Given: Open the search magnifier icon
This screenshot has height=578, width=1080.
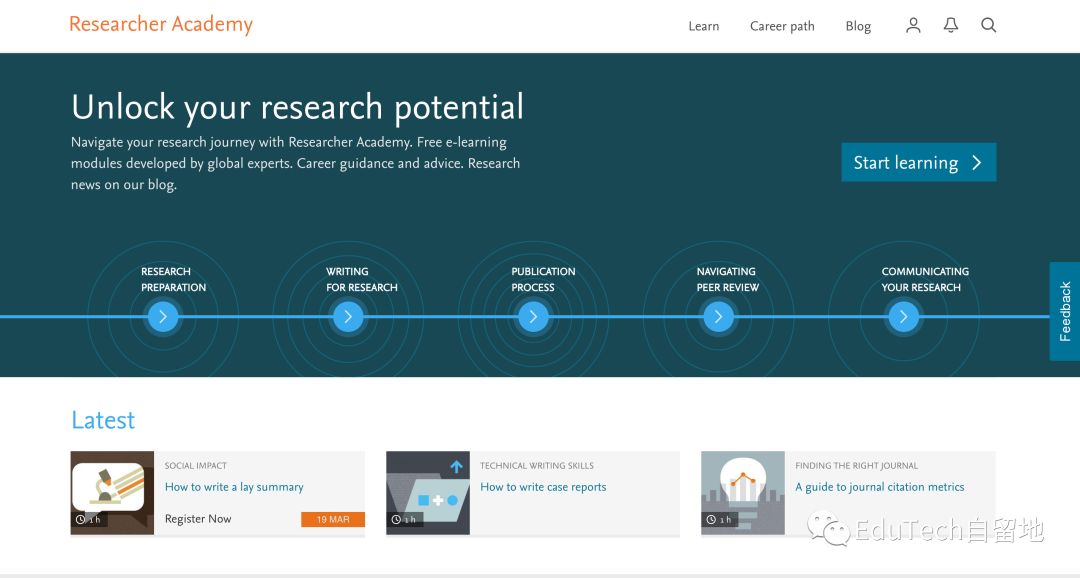Looking at the screenshot, I should tap(988, 25).
